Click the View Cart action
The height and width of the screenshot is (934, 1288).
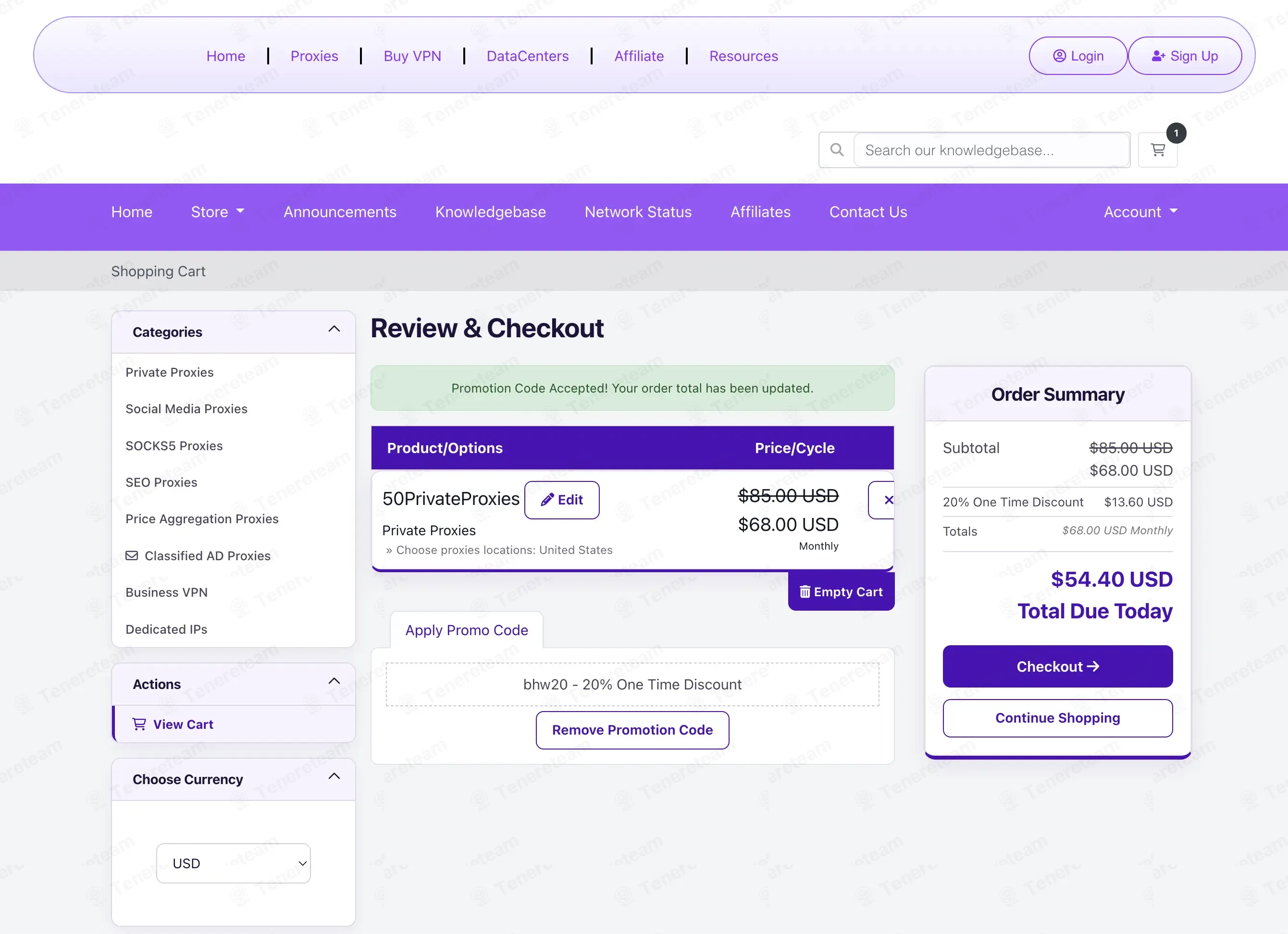pos(234,724)
